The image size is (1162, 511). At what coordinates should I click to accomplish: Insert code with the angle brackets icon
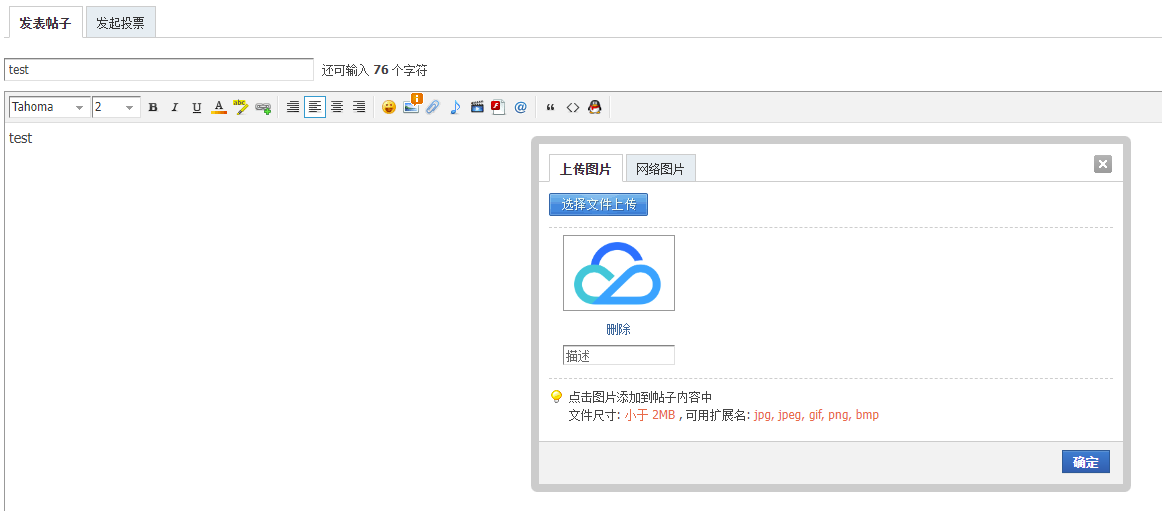click(x=573, y=107)
